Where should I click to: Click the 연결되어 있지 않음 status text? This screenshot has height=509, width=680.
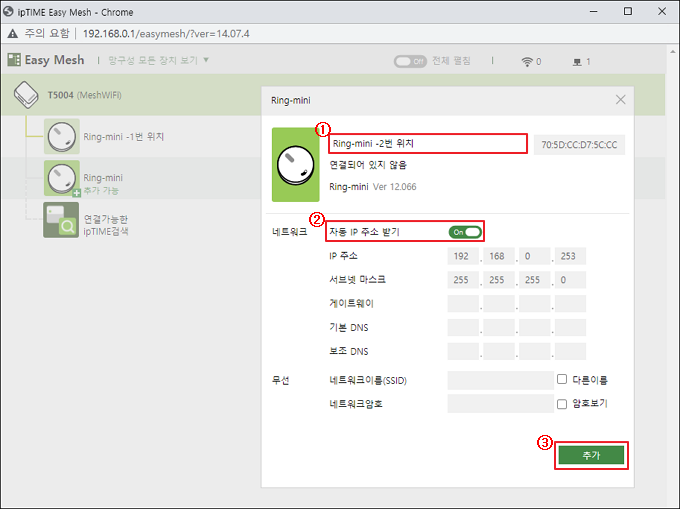tap(368, 165)
